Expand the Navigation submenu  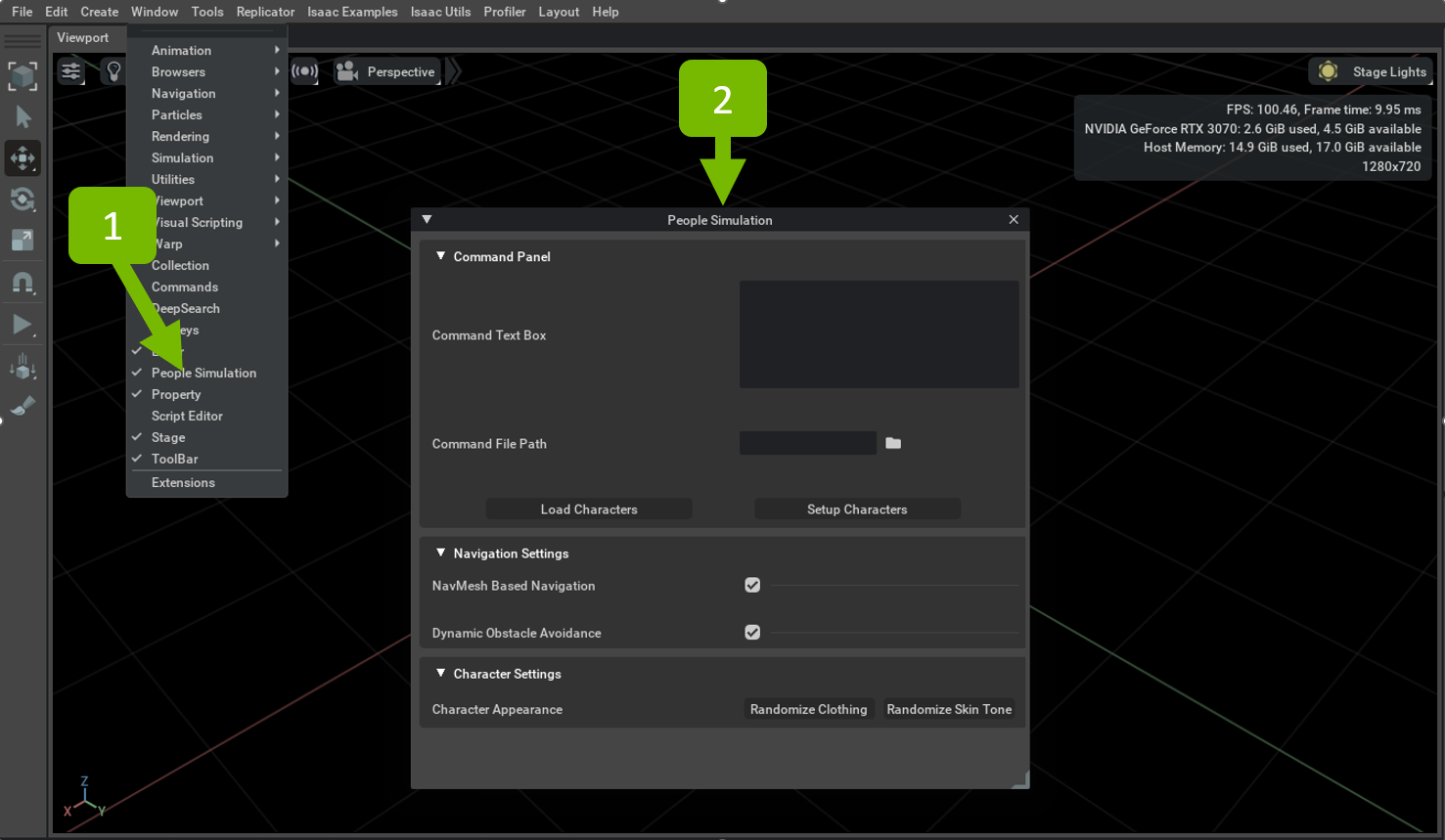point(207,93)
